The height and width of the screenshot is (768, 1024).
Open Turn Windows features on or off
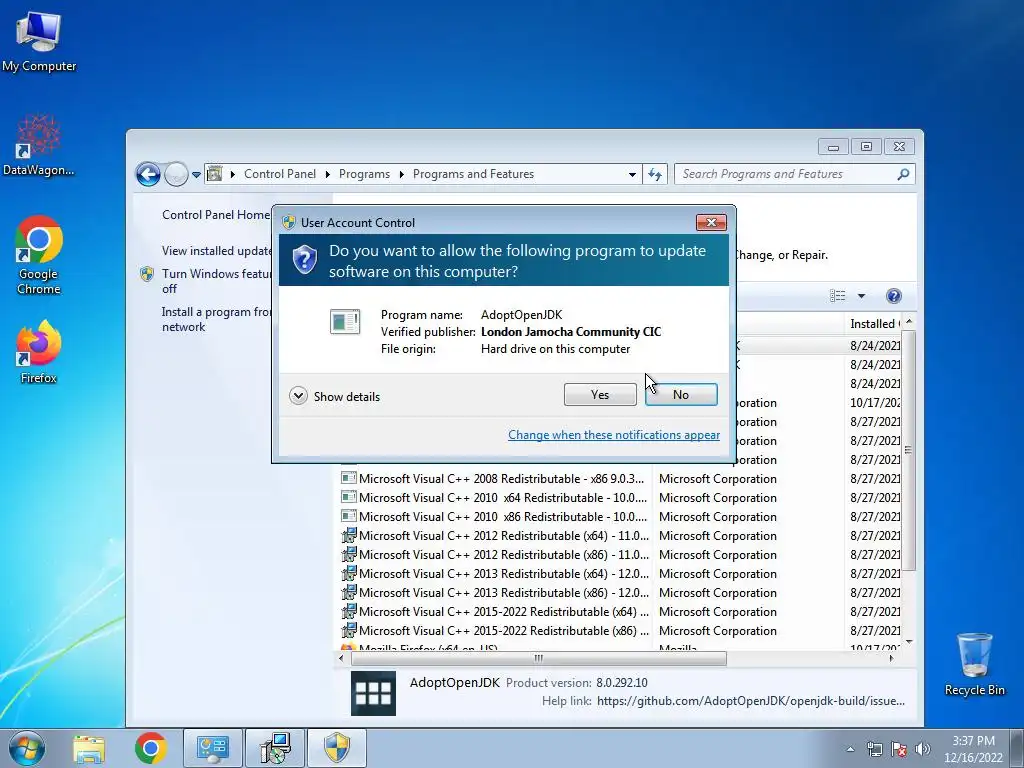point(217,281)
